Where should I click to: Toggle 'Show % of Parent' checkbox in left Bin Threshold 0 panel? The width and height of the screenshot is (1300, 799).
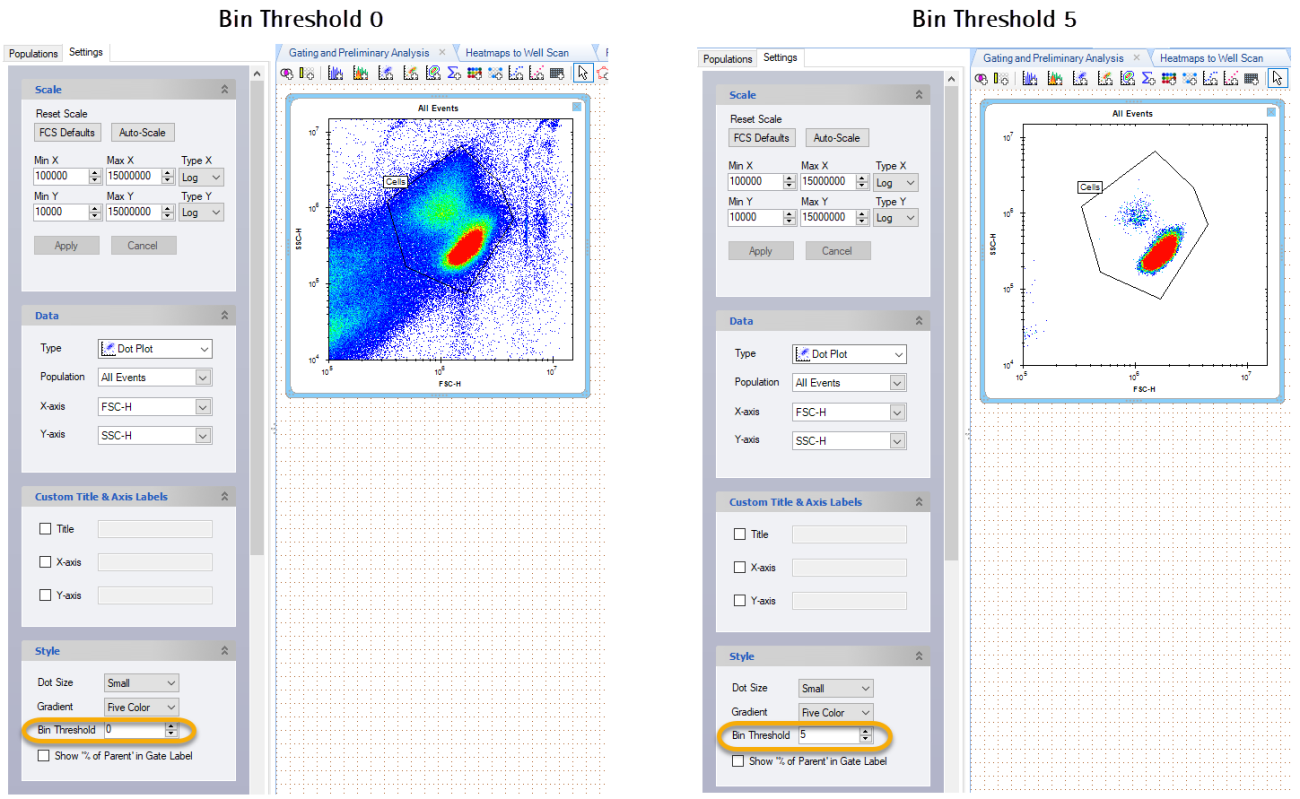tap(44, 756)
